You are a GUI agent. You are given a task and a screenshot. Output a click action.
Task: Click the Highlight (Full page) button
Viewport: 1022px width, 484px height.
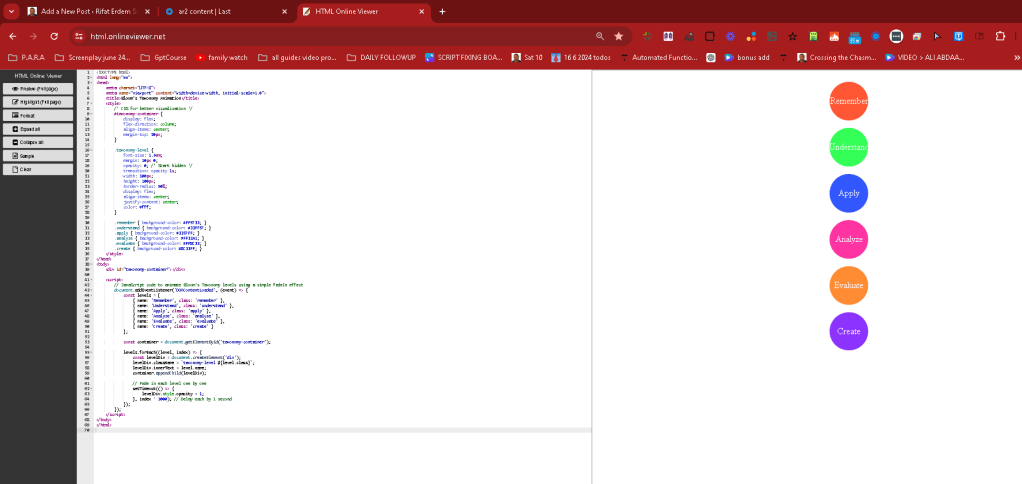click(38, 102)
